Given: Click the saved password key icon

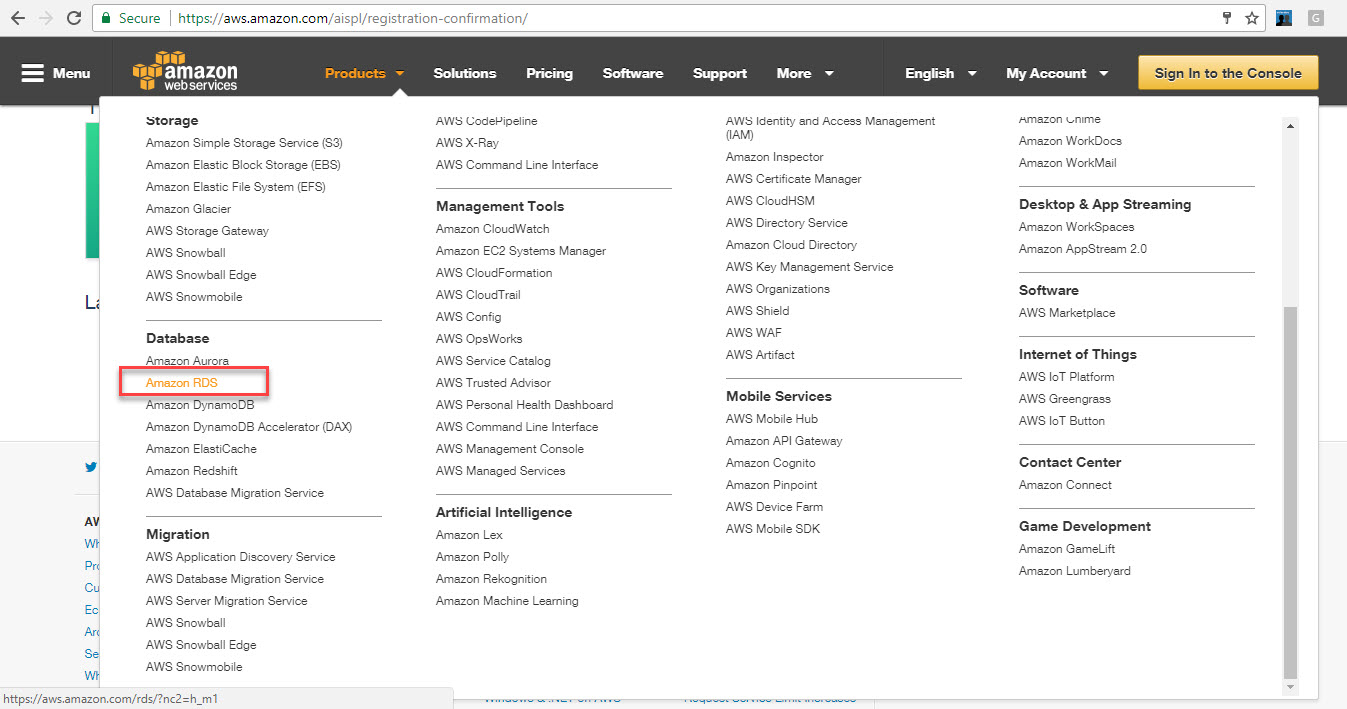Looking at the screenshot, I should (1227, 18).
